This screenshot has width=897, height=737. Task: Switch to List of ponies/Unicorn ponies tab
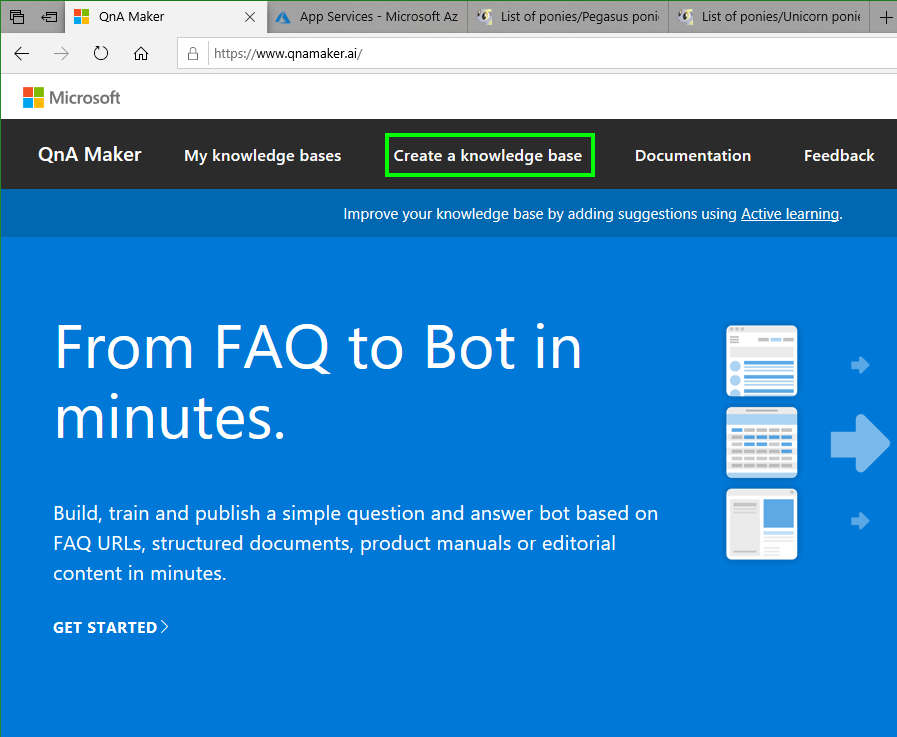pos(769,17)
